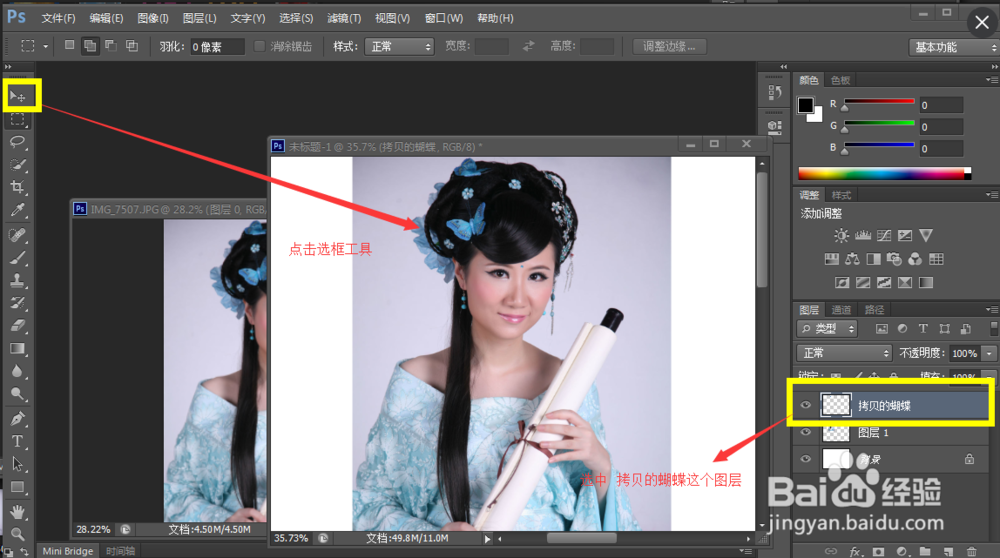Select the Clone Stamp tool
This screenshot has width=1000, height=558.
point(18,281)
